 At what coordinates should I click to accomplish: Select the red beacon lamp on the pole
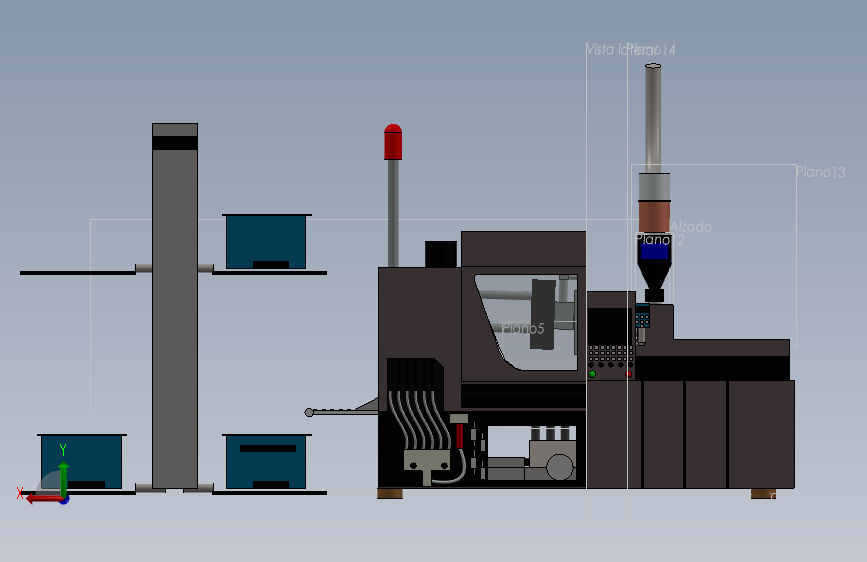pos(393,142)
